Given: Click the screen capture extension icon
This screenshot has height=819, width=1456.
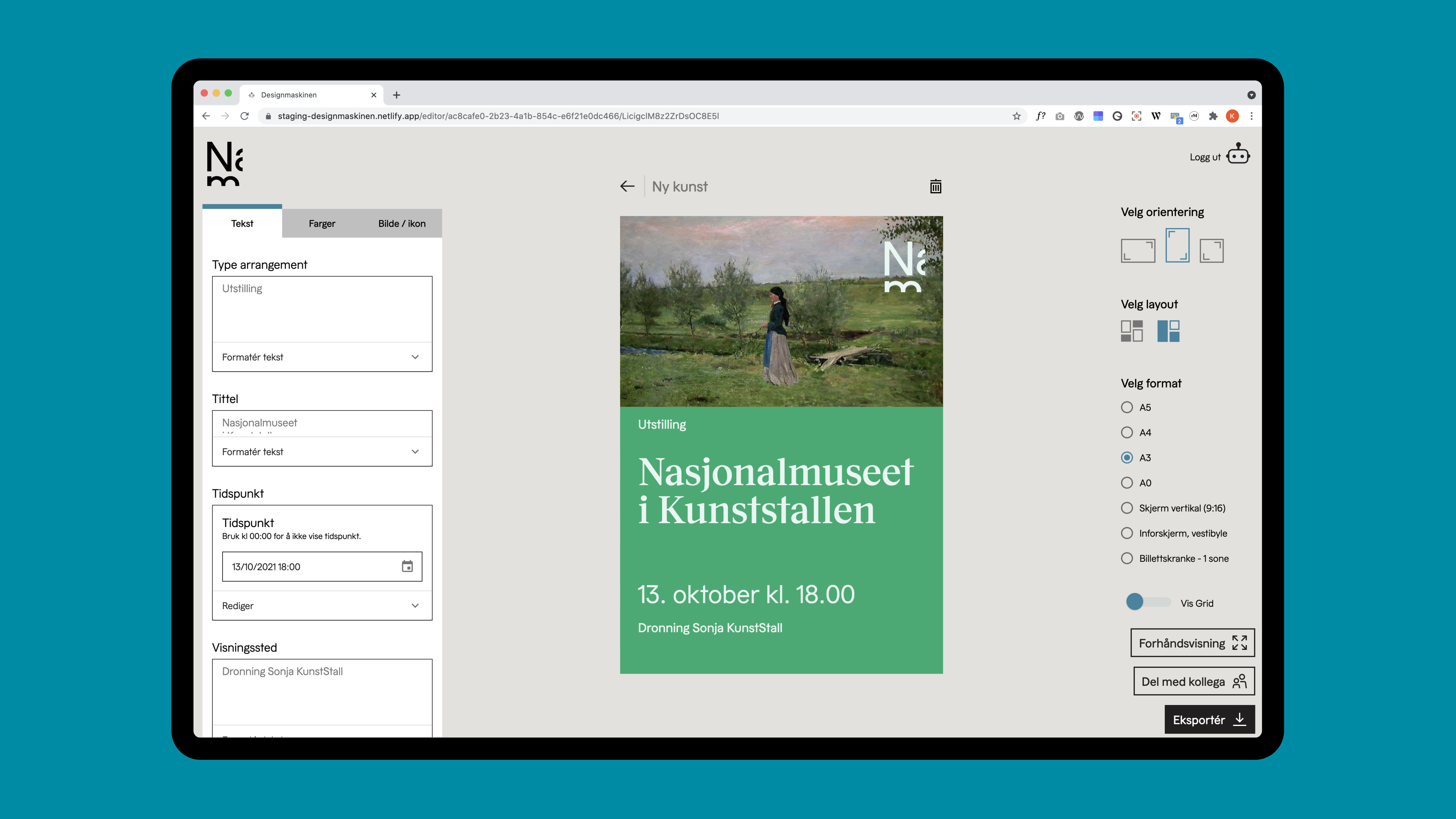Looking at the screenshot, I should pos(1137,116).
